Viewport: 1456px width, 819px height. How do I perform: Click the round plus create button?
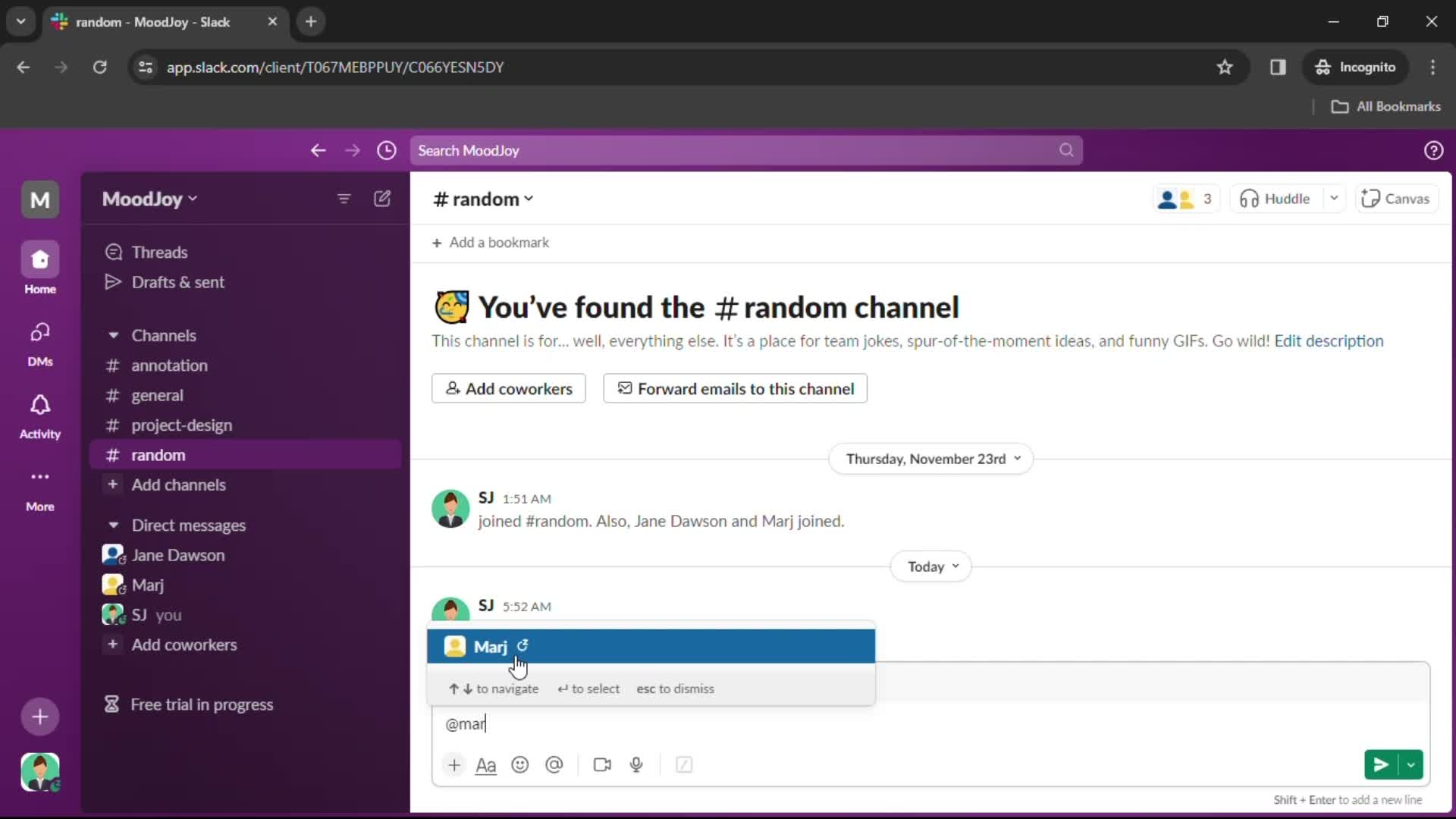(x=39, y=717)
